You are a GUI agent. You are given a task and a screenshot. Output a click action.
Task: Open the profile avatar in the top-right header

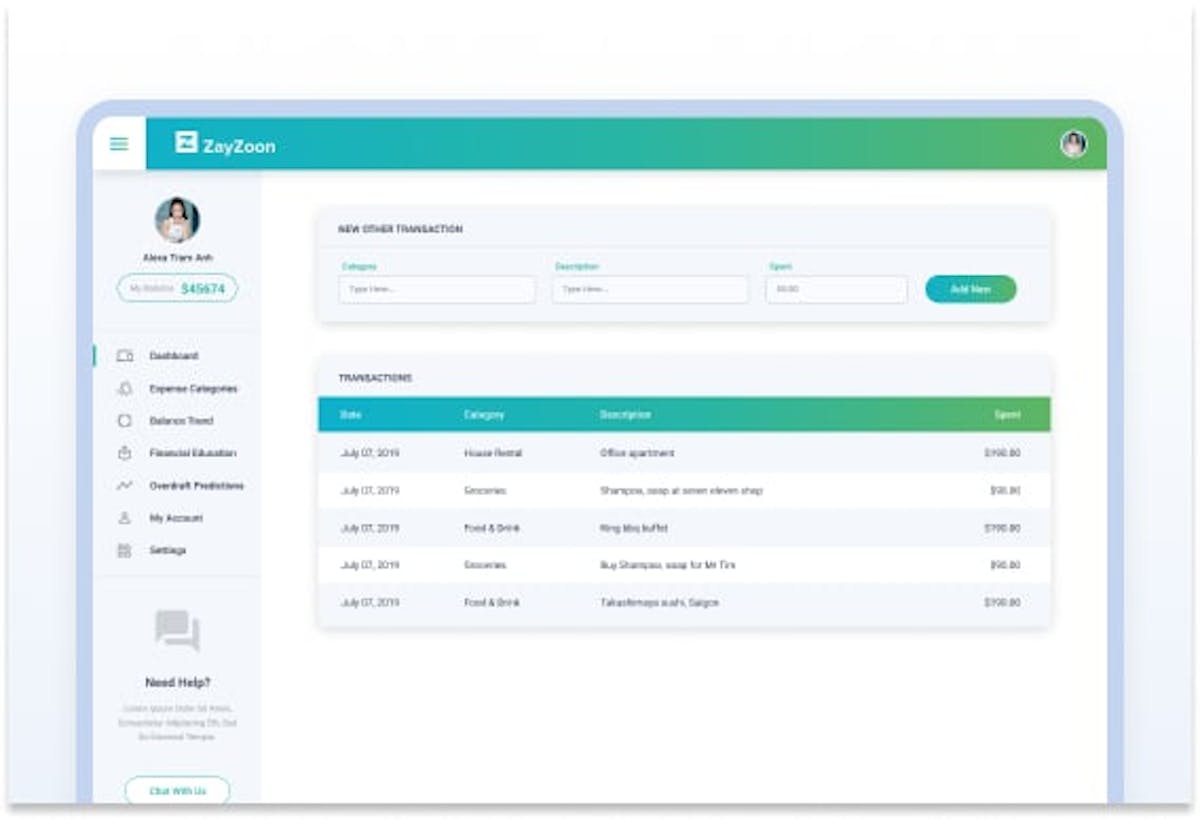pyautogui.click(x=1074, y=144)
